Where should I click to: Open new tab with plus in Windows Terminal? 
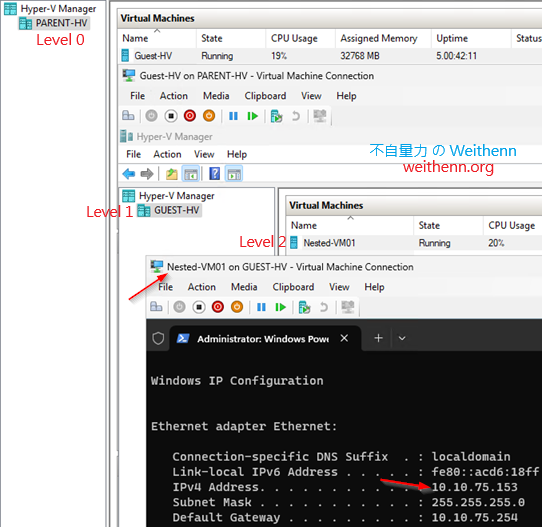(x=379, y=338)
